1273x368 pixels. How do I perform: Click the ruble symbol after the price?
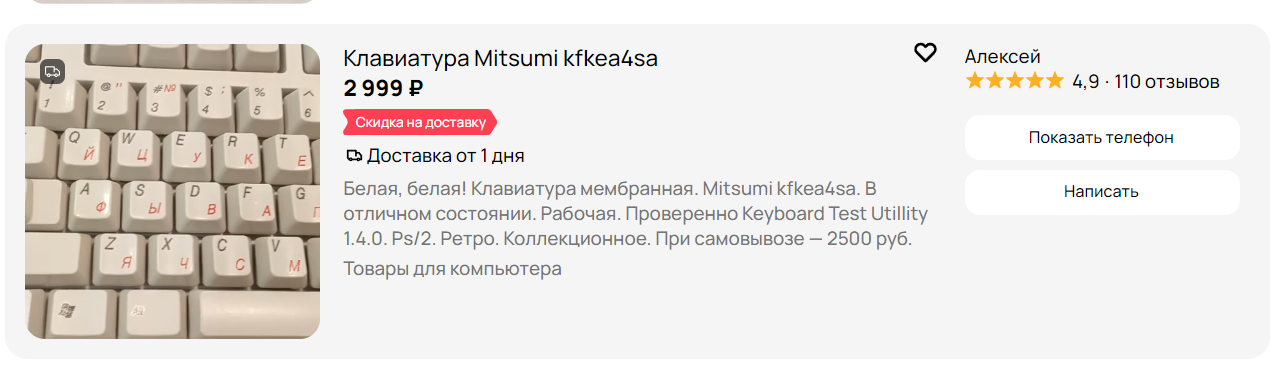click(416, 88)
